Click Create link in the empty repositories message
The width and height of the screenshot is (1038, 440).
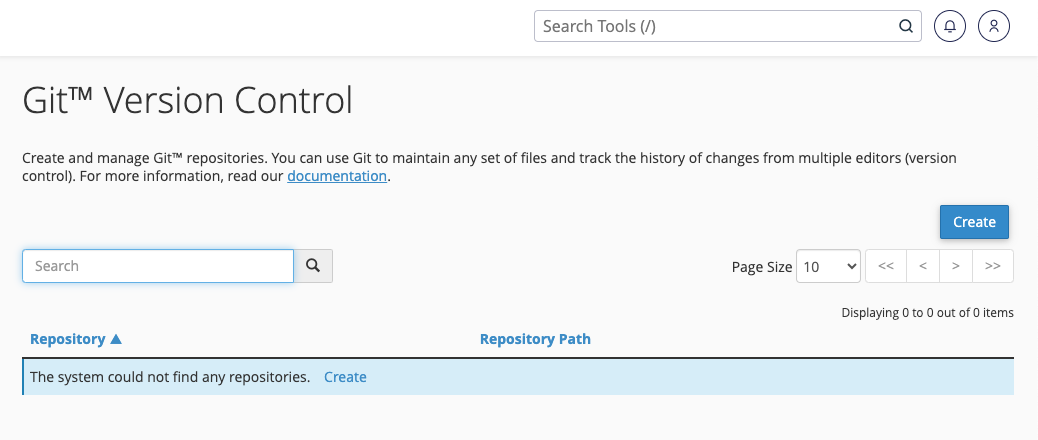point(345,377)
